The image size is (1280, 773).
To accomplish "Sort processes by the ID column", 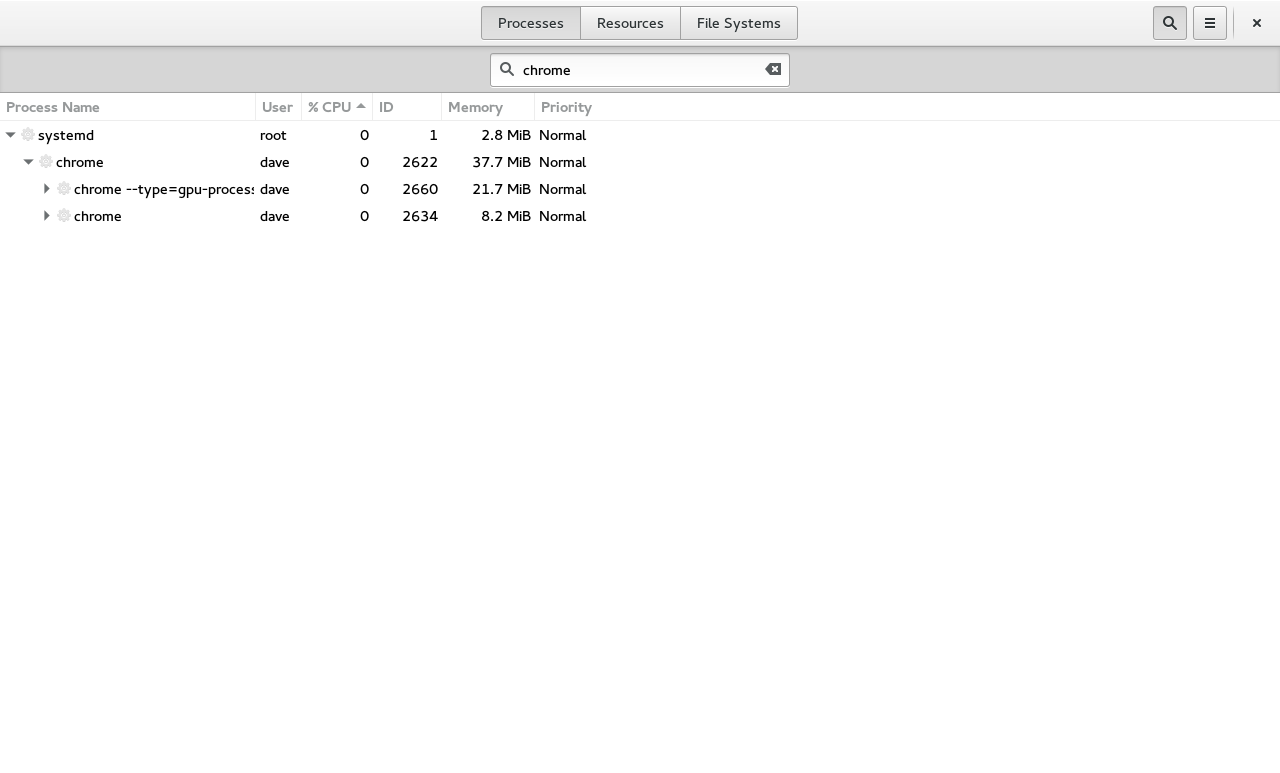I will [407, 107].
